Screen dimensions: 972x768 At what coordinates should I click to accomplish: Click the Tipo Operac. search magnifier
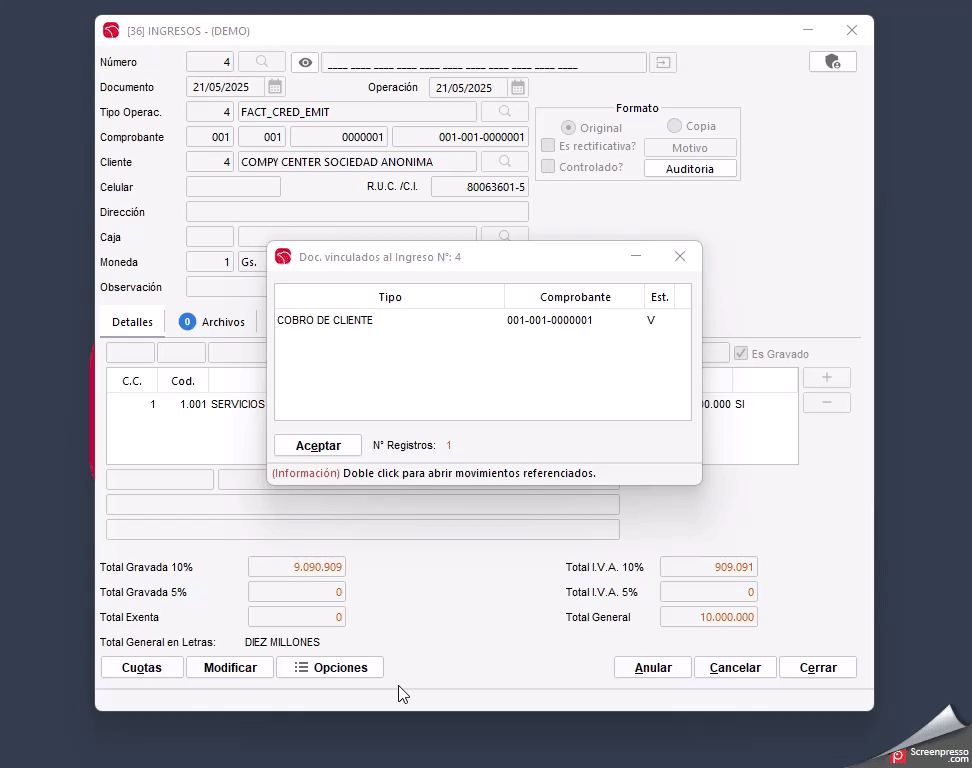[x=505, y=112]
